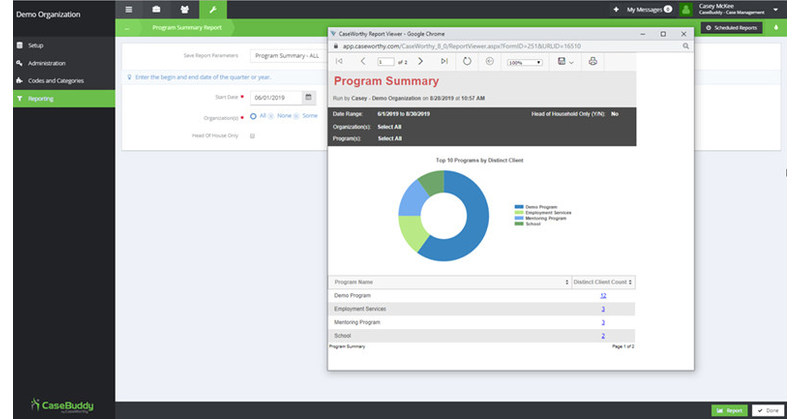The height and width of the screenshot is (419, 800).
Task: Open the Save Report Parameters dropdown
Action: click(x=285, y=56)
